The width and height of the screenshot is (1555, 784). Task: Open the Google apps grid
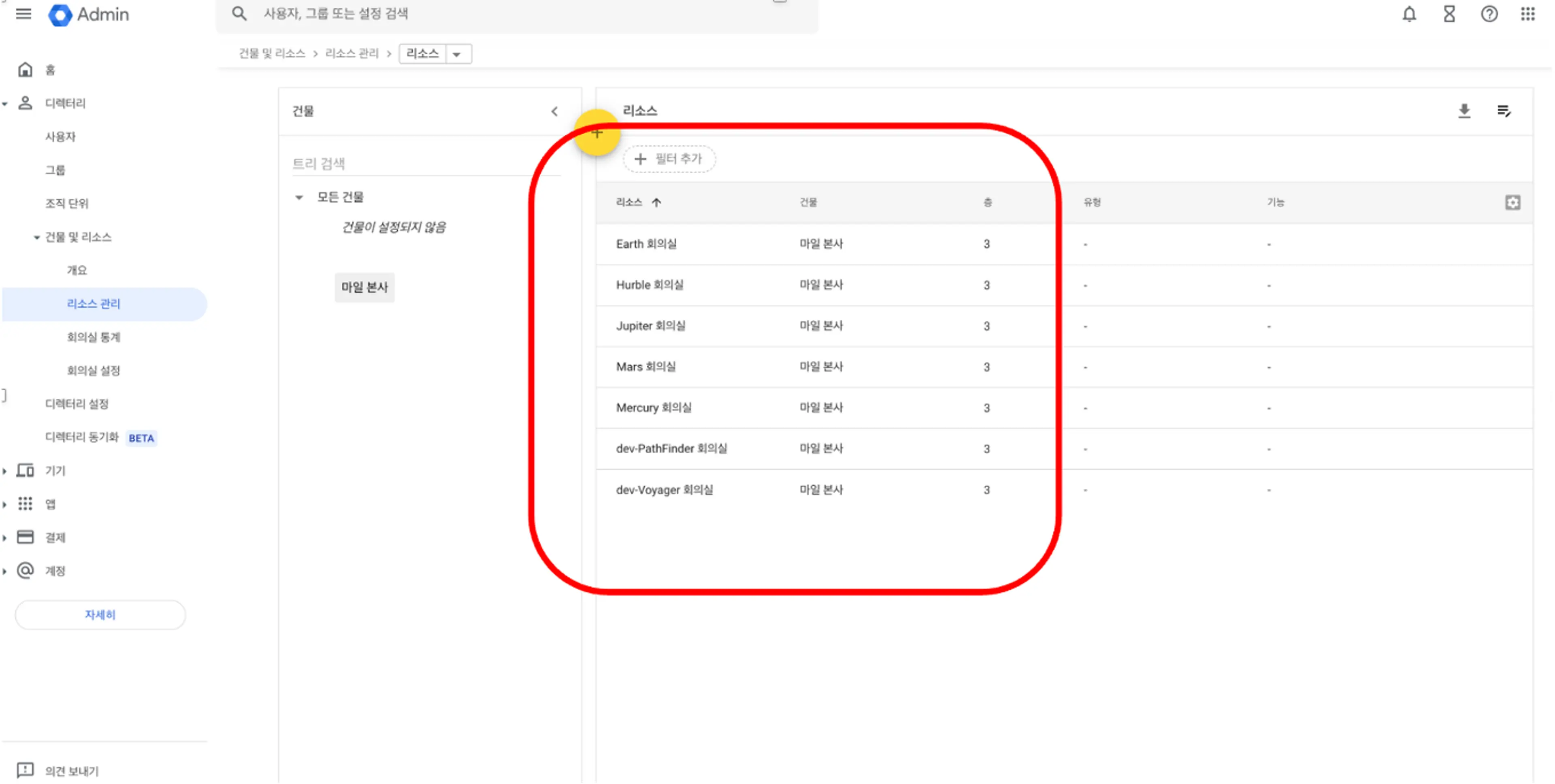coord(1527,14)
